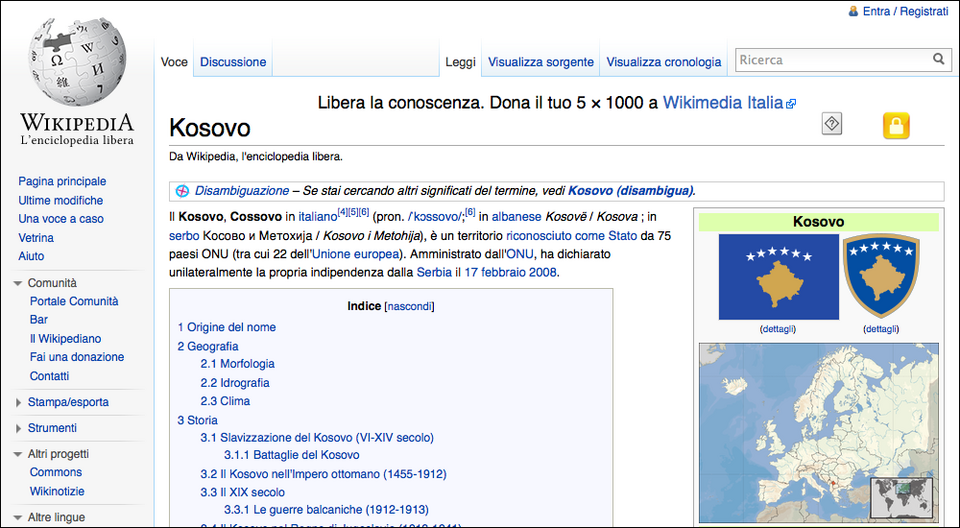
Task: Open Kosovo (disambigua) link
Action: (x=631, y=190)
